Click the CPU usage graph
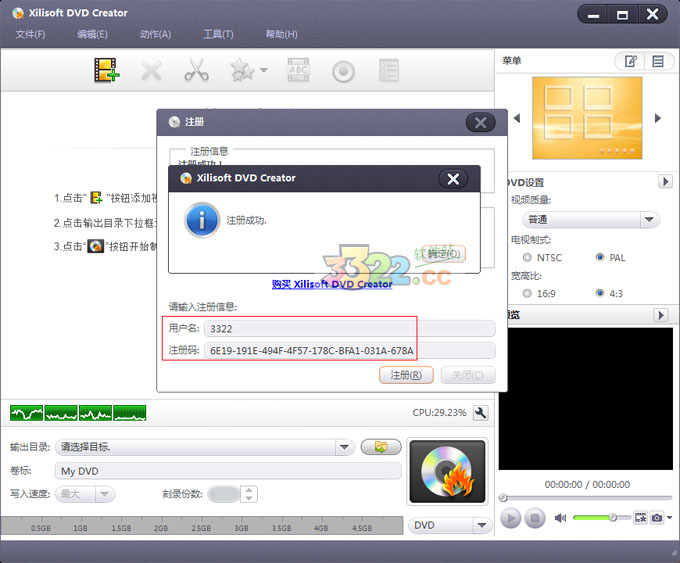 click(x=78, y=413)
